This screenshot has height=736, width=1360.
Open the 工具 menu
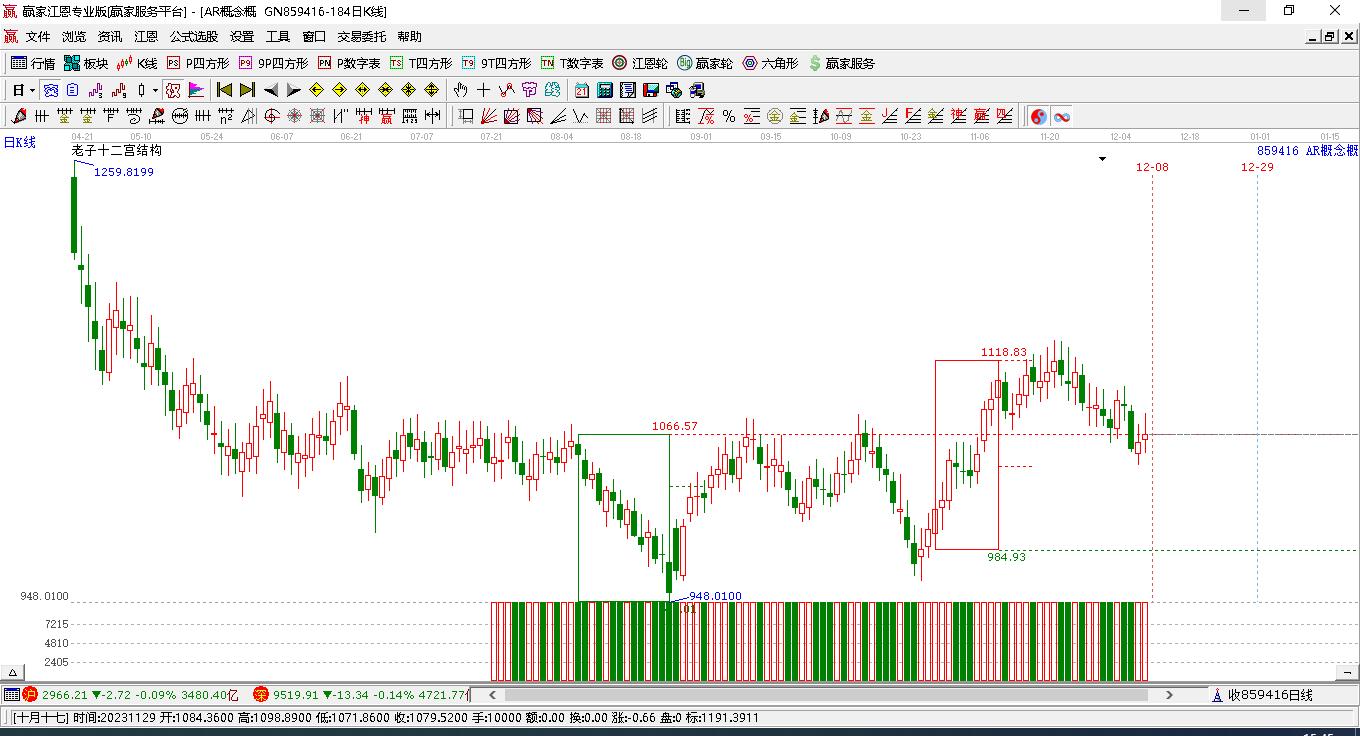click(278, 37)
